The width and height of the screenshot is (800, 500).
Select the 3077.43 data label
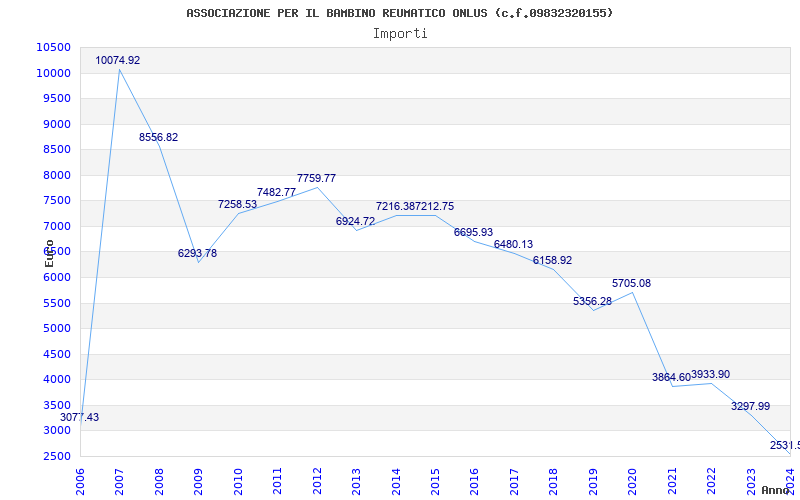pos(80,417)
